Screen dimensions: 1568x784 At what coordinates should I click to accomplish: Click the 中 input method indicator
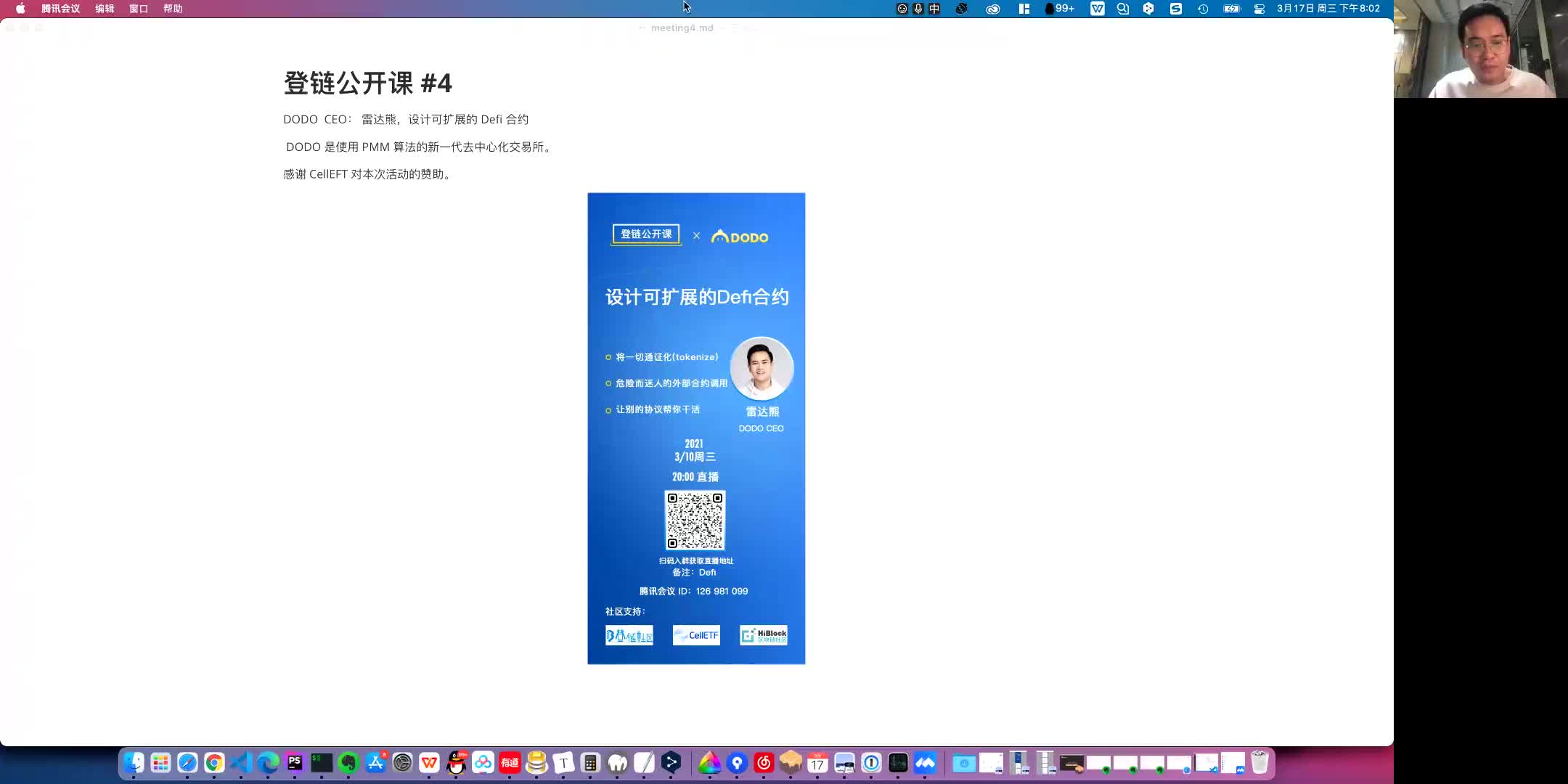coord(934,9)
